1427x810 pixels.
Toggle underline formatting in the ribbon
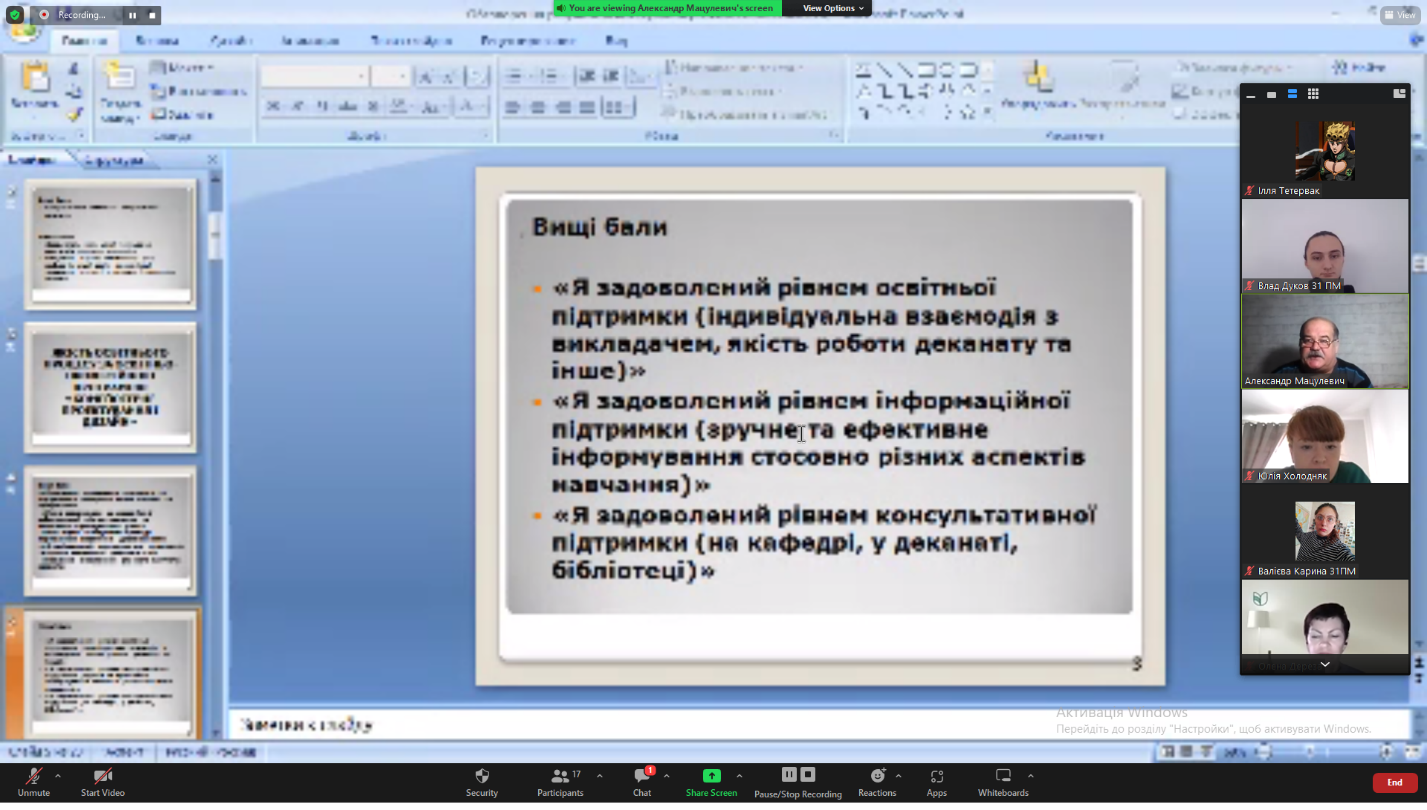tap(322, 107)
